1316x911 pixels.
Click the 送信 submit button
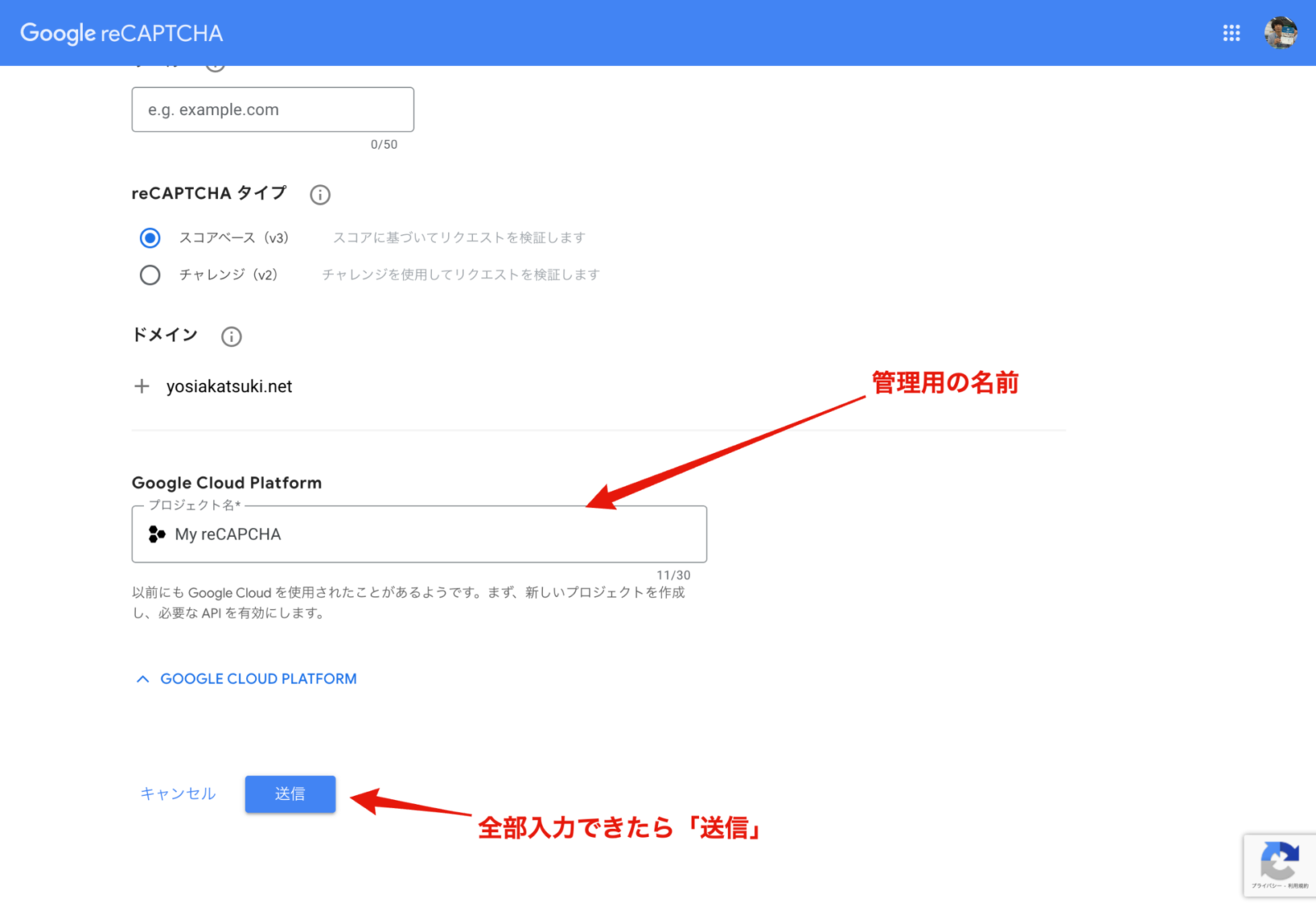(x=290, y=794)
